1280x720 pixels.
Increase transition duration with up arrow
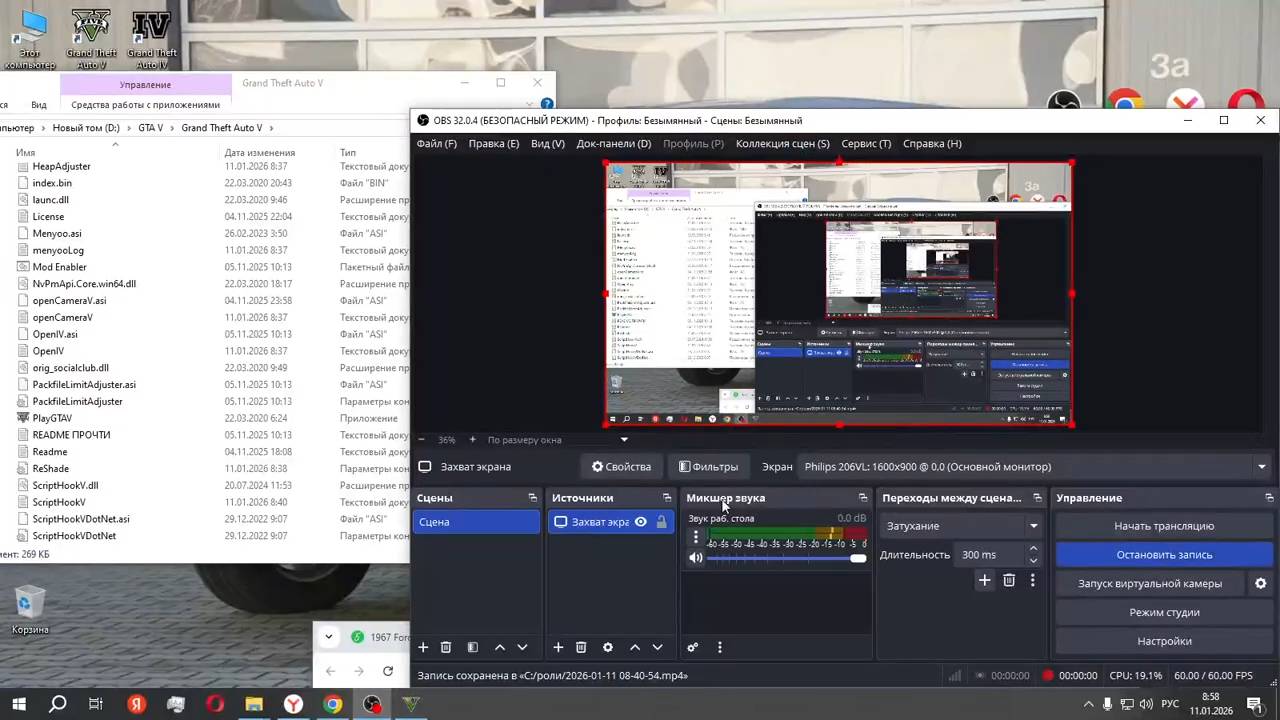pos(1033,548)
